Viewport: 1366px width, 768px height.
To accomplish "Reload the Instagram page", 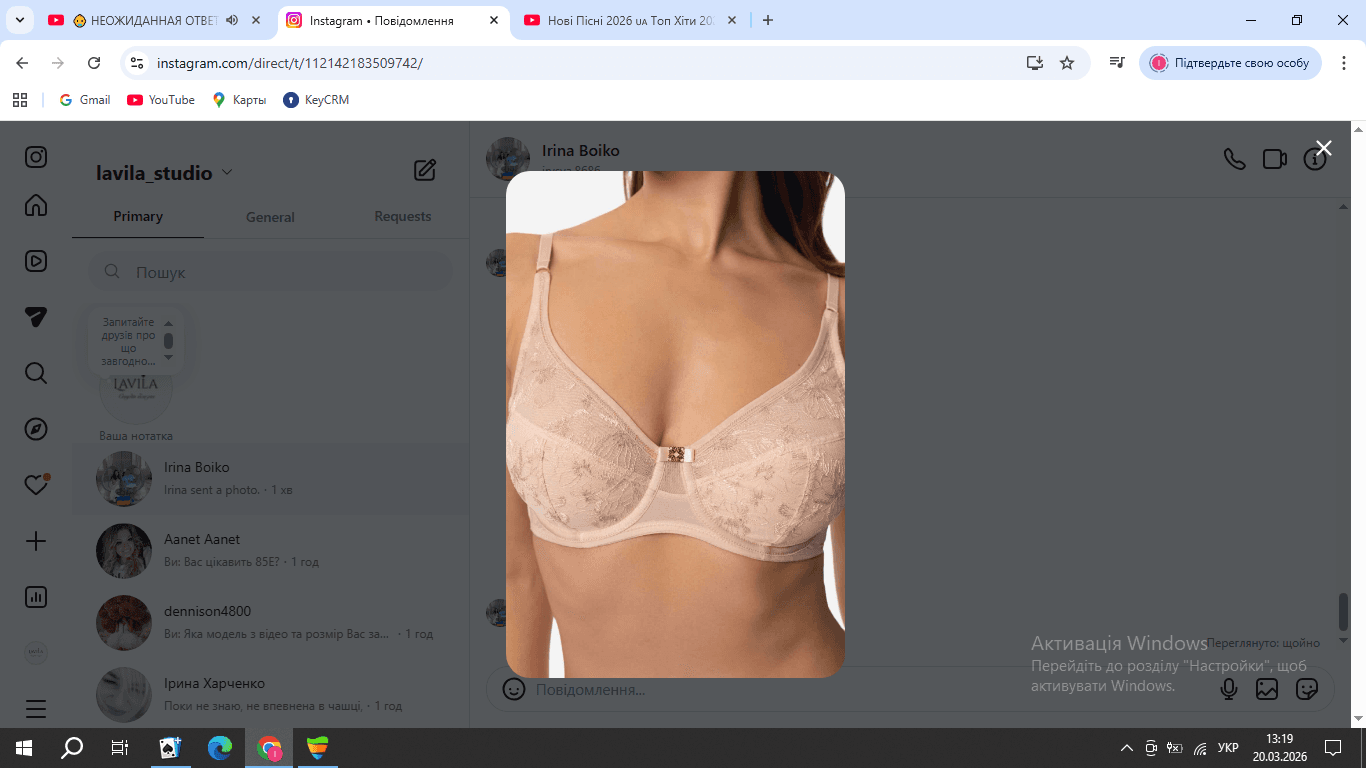I will [94, 63].
